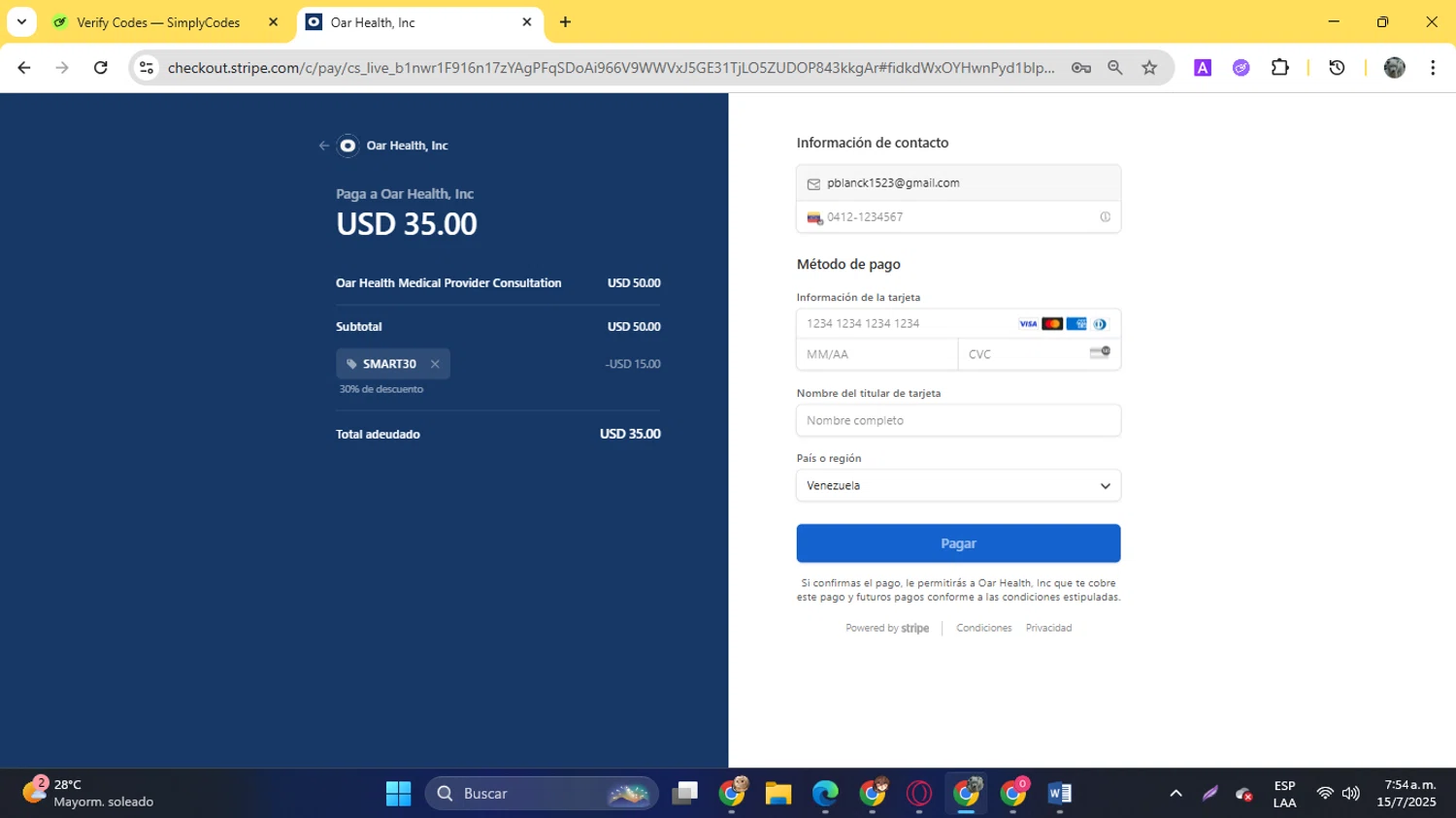Close the Verify Codes — SimplyCodes tab

click(x=273, y=22)
